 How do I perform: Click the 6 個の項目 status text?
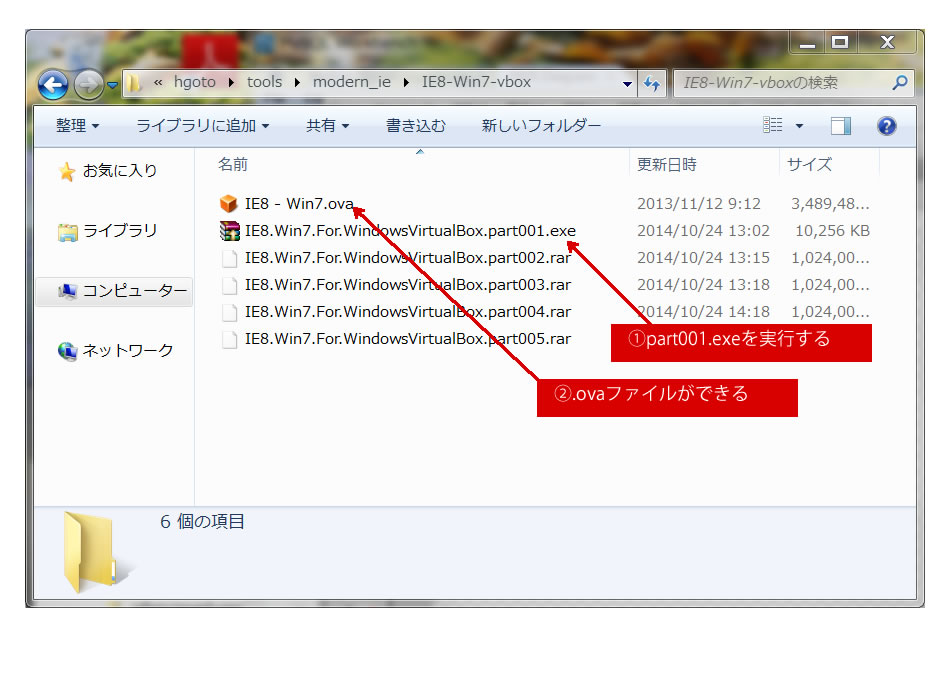coord(202,522)
